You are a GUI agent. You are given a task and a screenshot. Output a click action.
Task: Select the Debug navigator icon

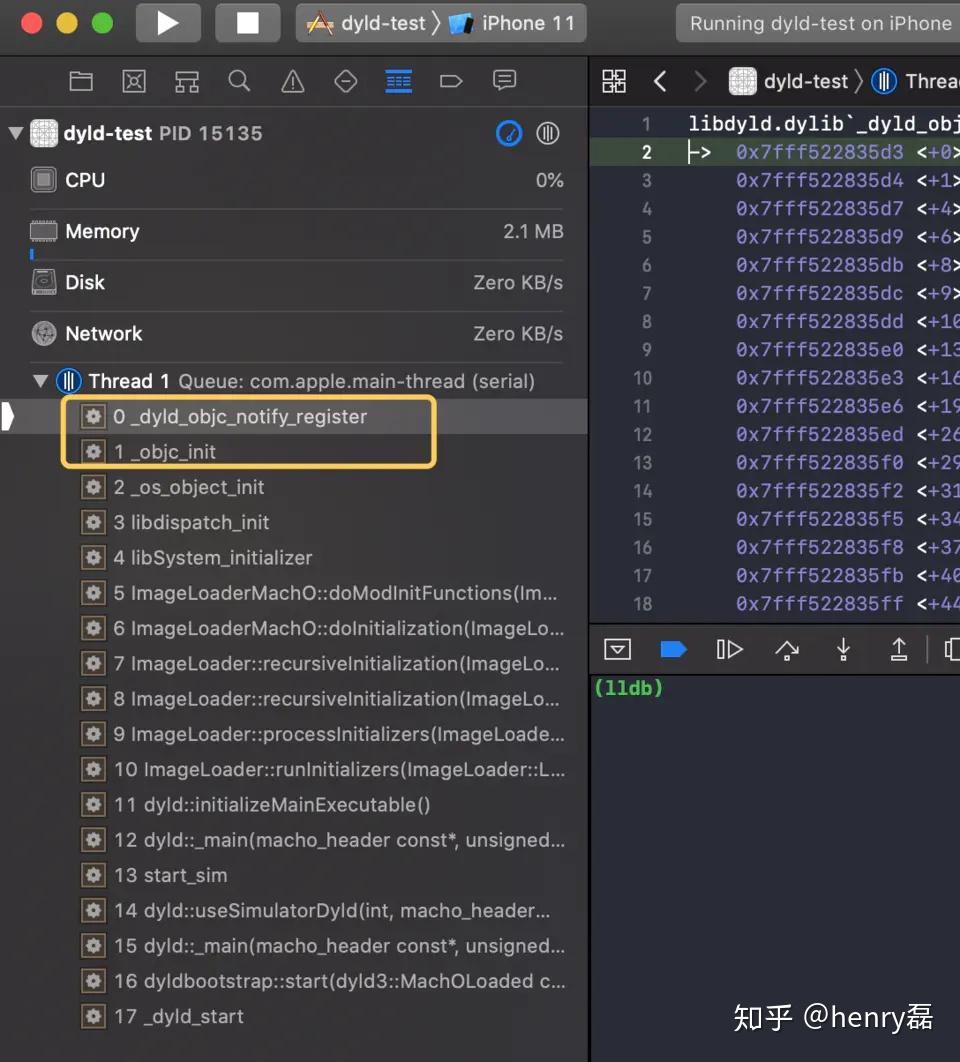(x=398, y=81)
